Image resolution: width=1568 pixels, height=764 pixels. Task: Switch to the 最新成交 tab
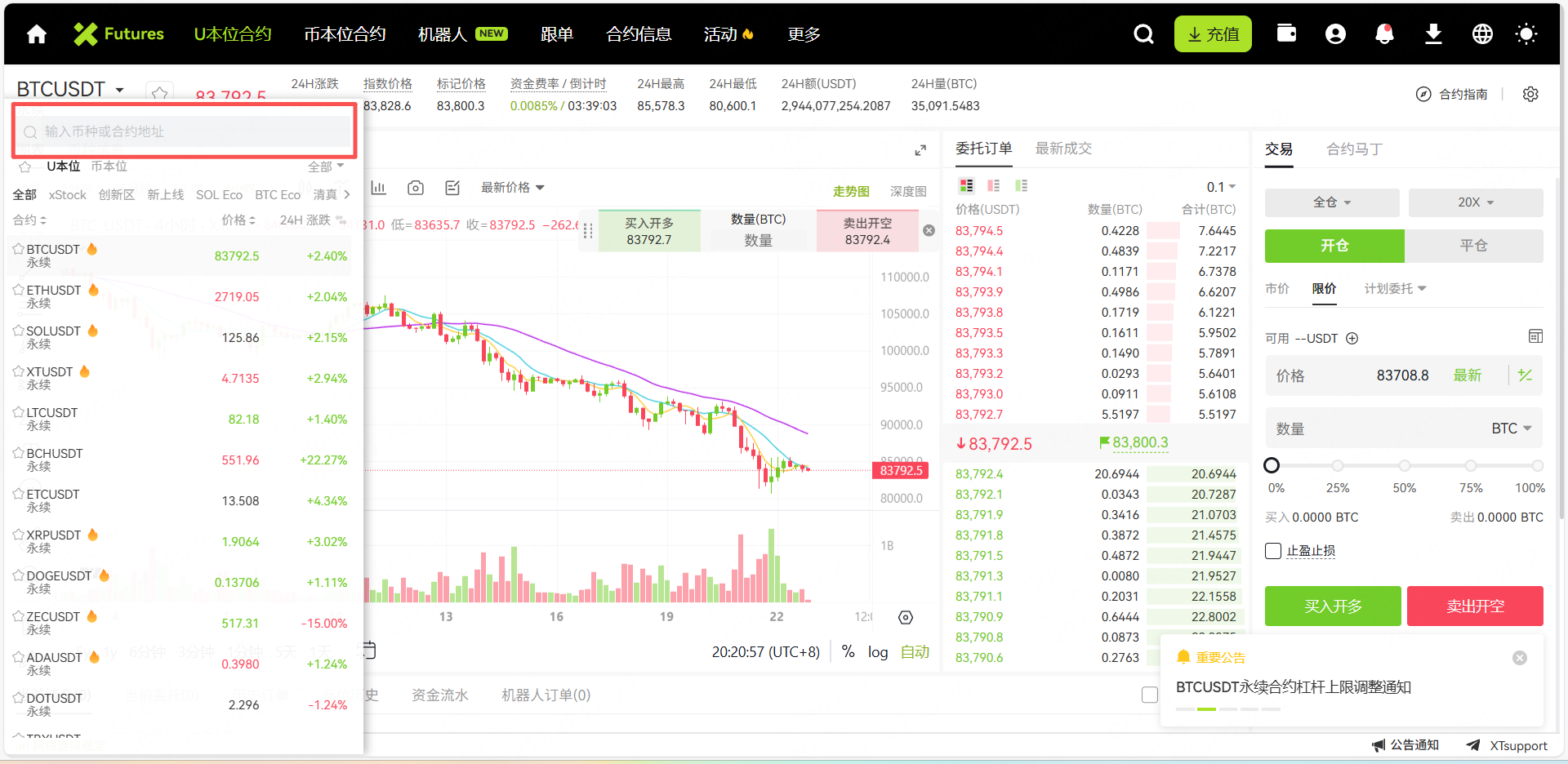pos(1063,149)
